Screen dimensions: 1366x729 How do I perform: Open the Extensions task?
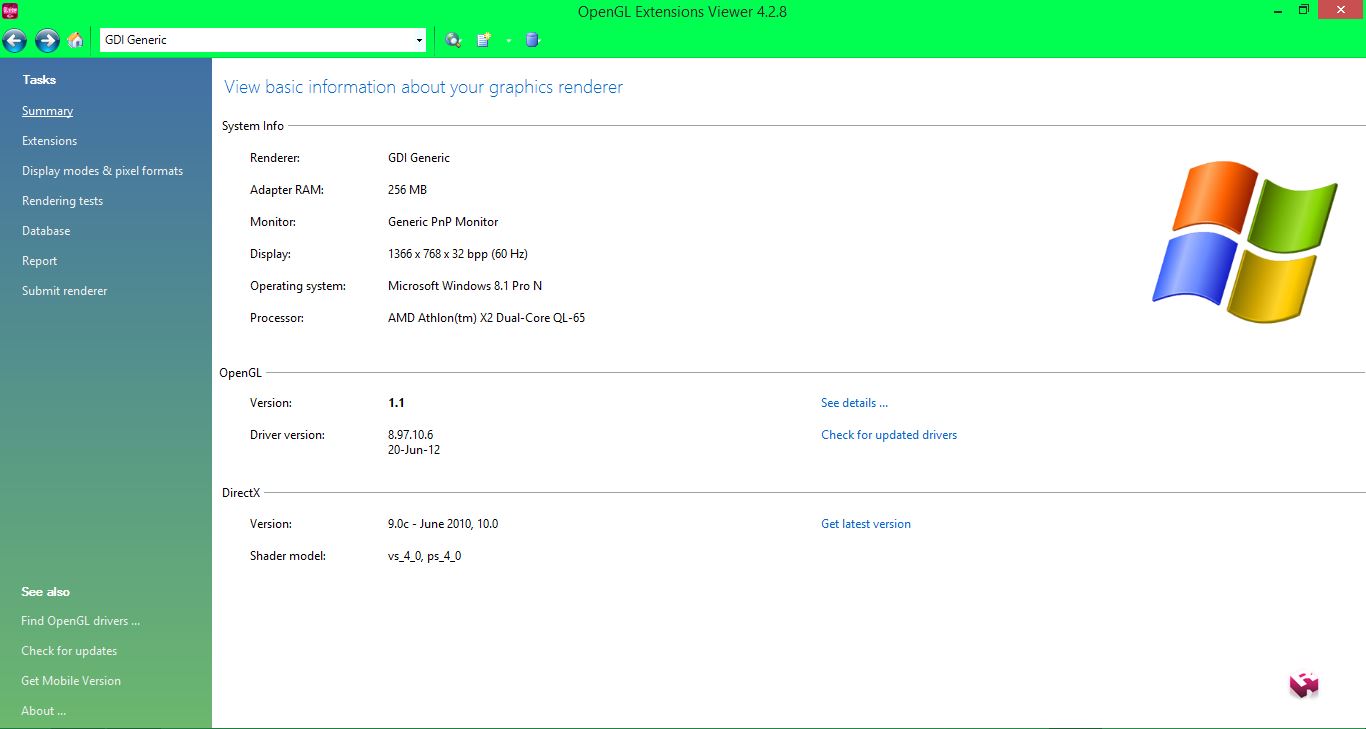49,141
